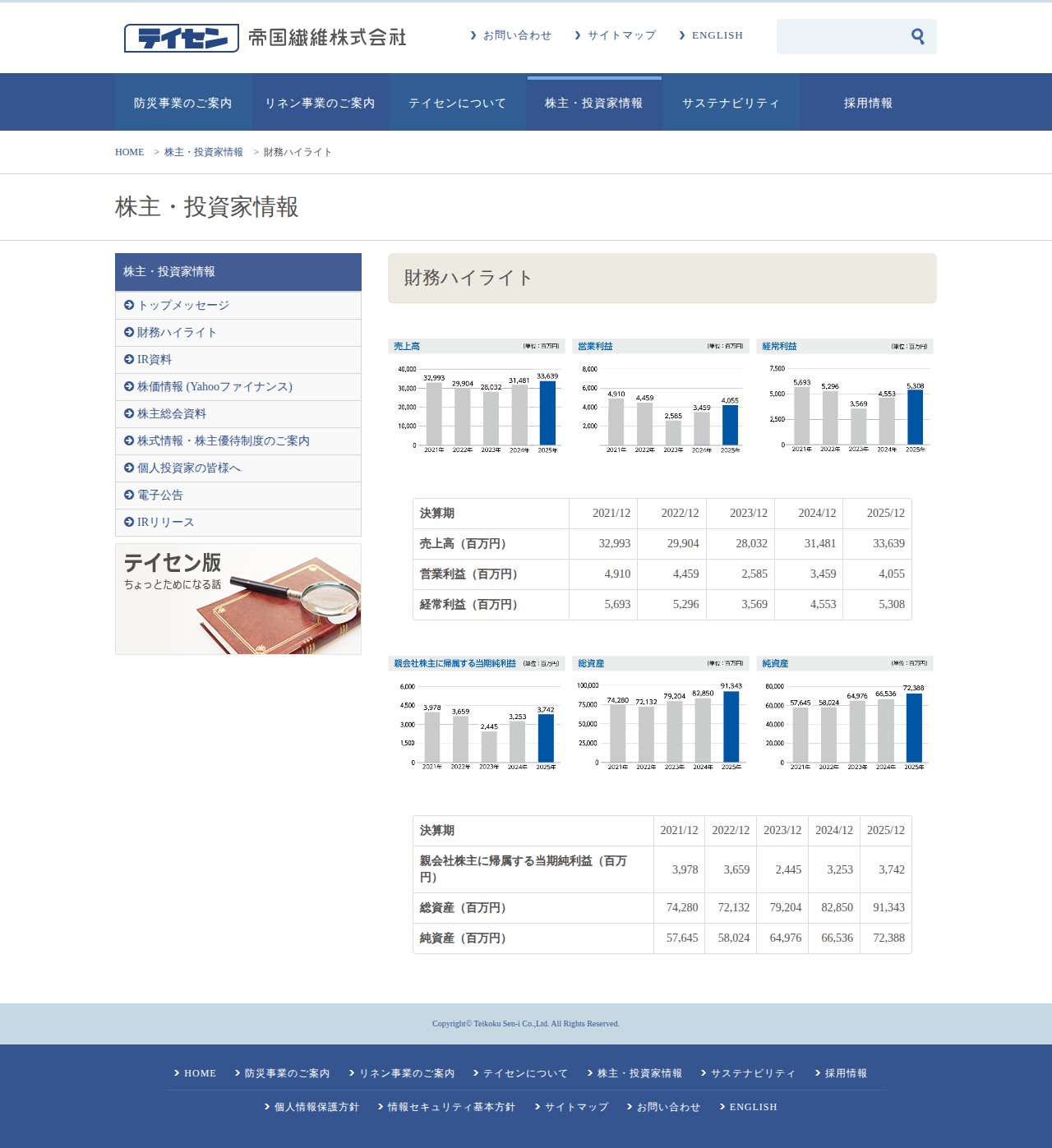
Task: Click the 売上高 bar chart
Action: coord(477,397)
